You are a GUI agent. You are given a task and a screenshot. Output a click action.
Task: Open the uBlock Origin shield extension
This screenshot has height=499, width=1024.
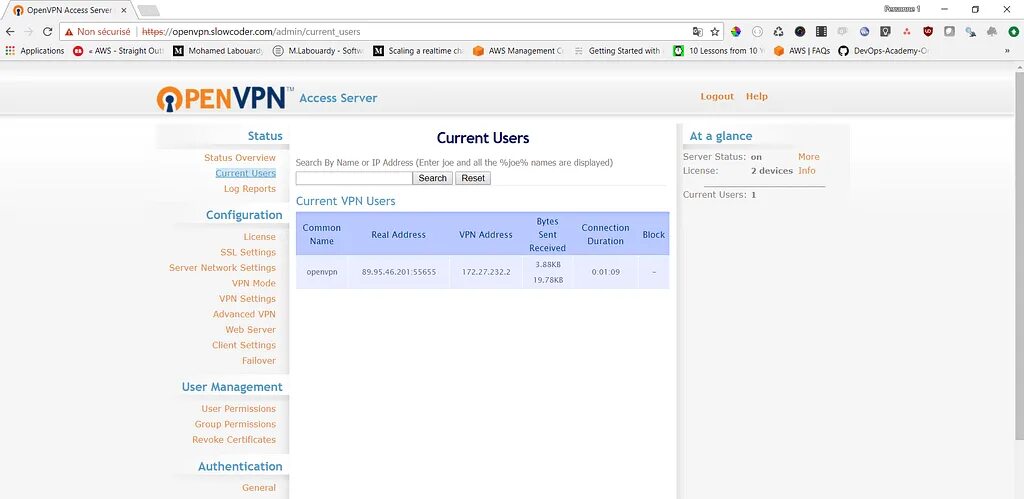pyautogui.click(x=928, y=31)
